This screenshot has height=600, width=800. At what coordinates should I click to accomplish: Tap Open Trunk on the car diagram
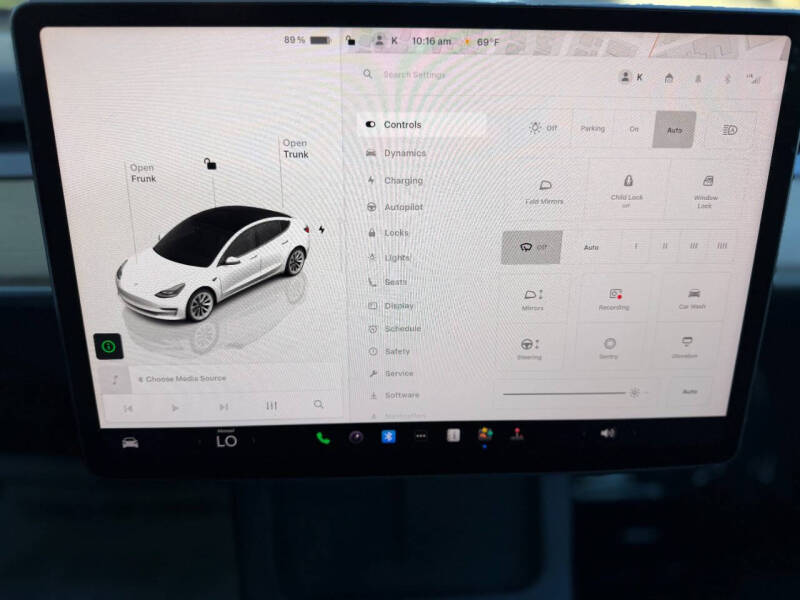click(296, 150)
